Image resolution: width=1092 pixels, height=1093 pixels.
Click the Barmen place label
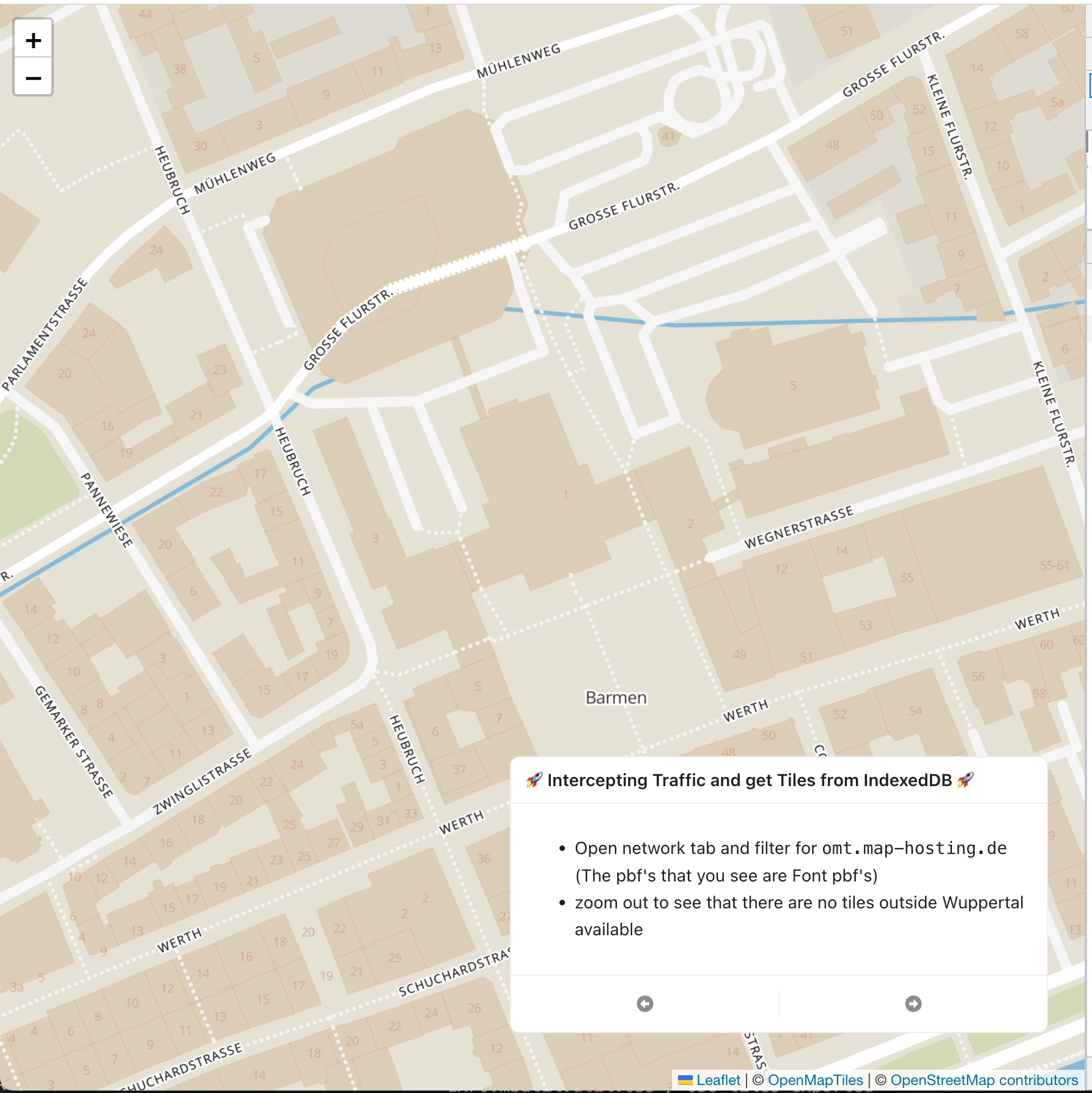click(616, 697)
